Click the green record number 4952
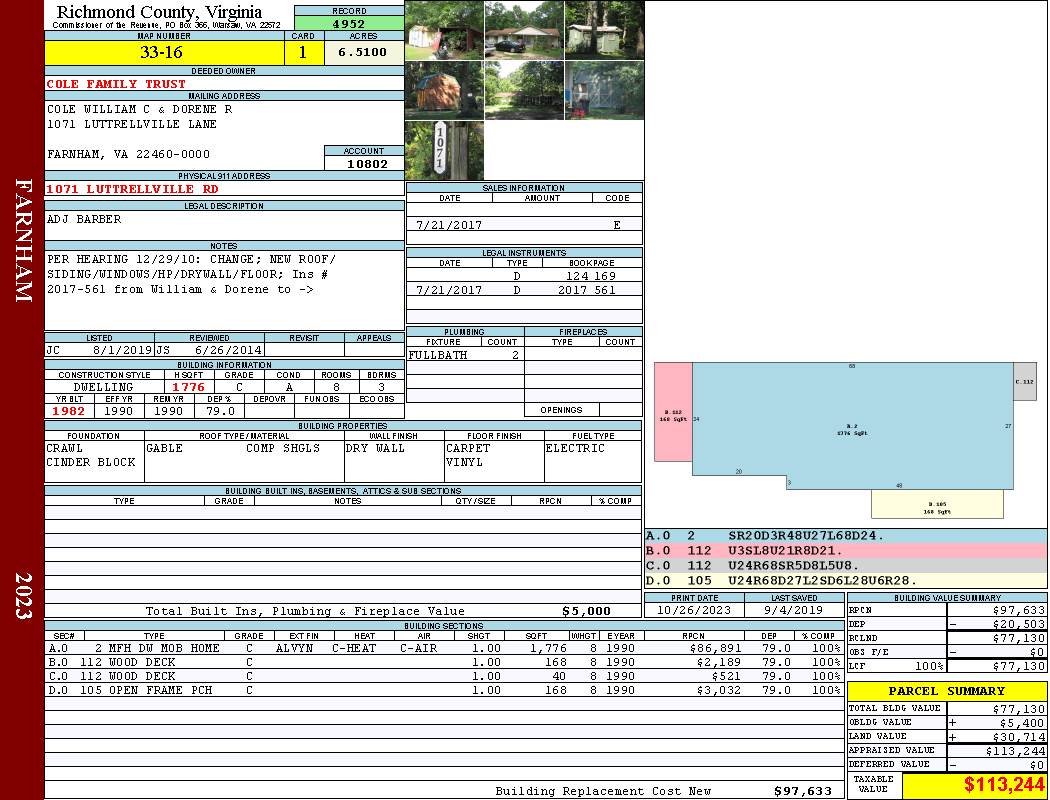The image size is (1050, 800). [x=349, y=23]
